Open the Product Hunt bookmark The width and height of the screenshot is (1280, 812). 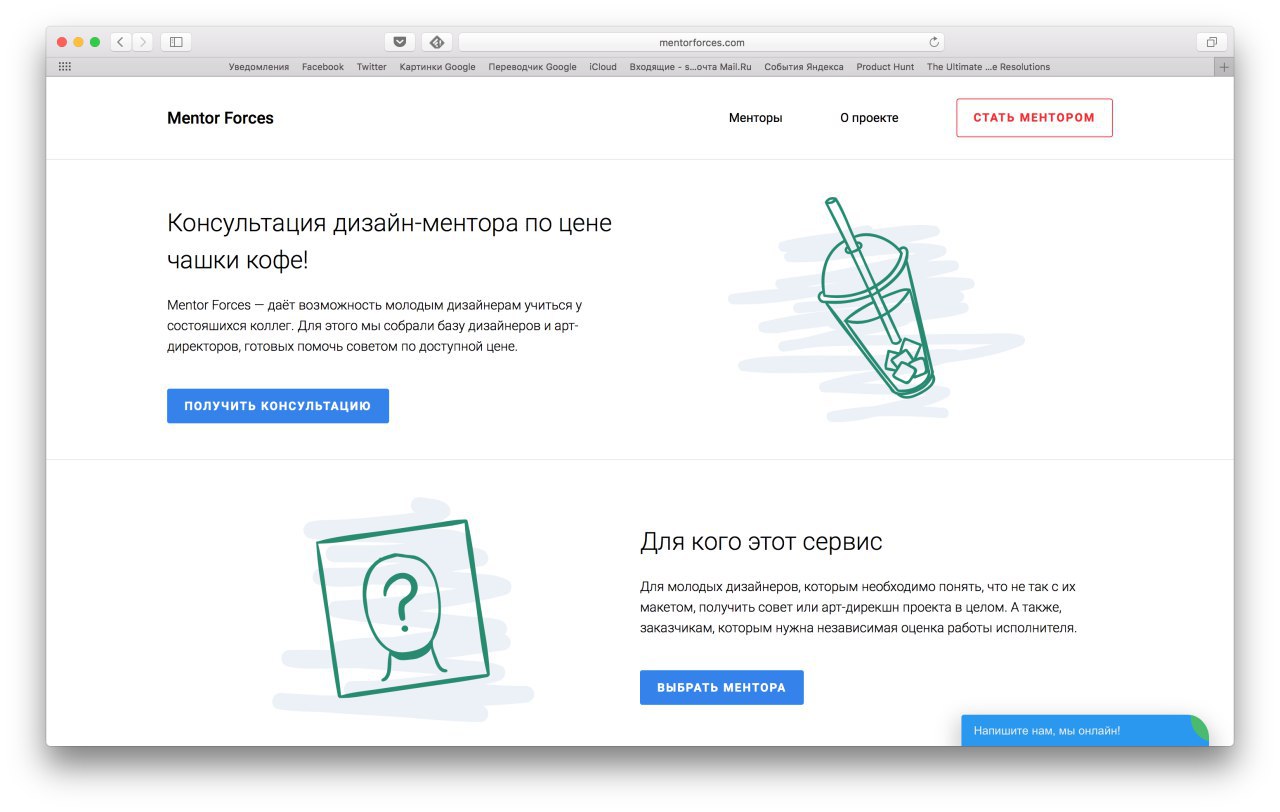[885, 67]
